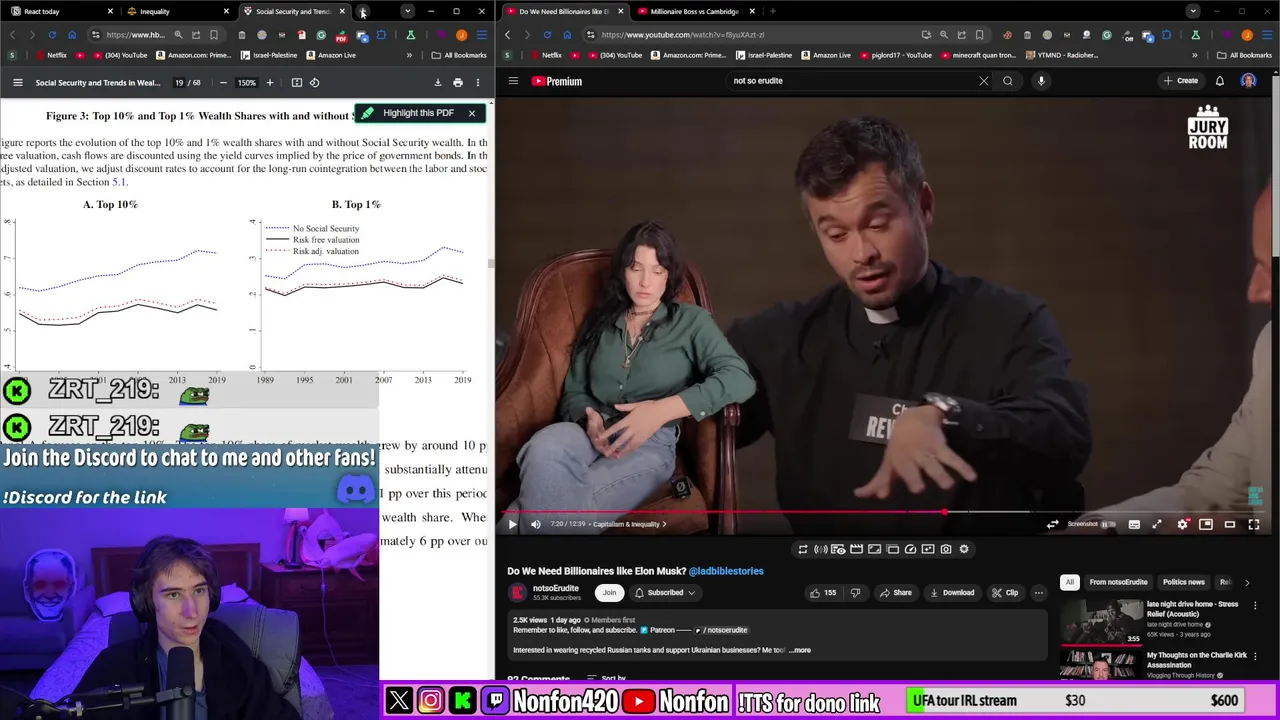Mute the YouTube video volume
The height and width of the screenshot is (720, 1280).
pyautogui.click(x=536, y=524)
